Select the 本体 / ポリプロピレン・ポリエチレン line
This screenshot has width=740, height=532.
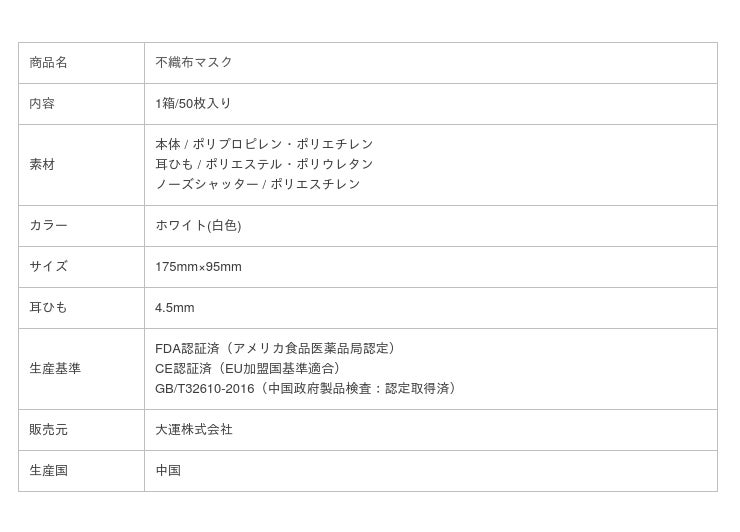coord(264,144)
